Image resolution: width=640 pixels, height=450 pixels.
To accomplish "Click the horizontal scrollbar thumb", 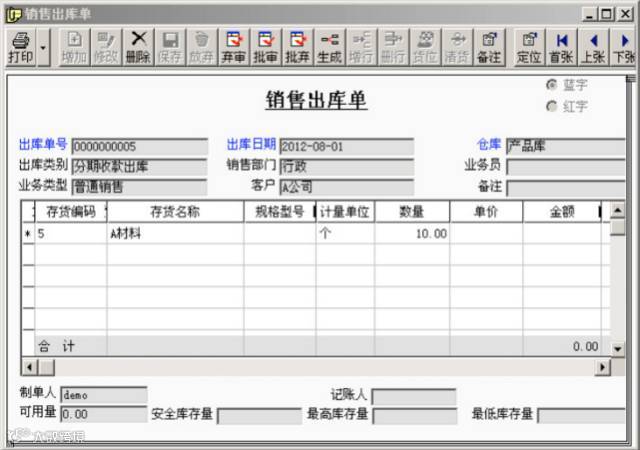I will coord(46,367).
